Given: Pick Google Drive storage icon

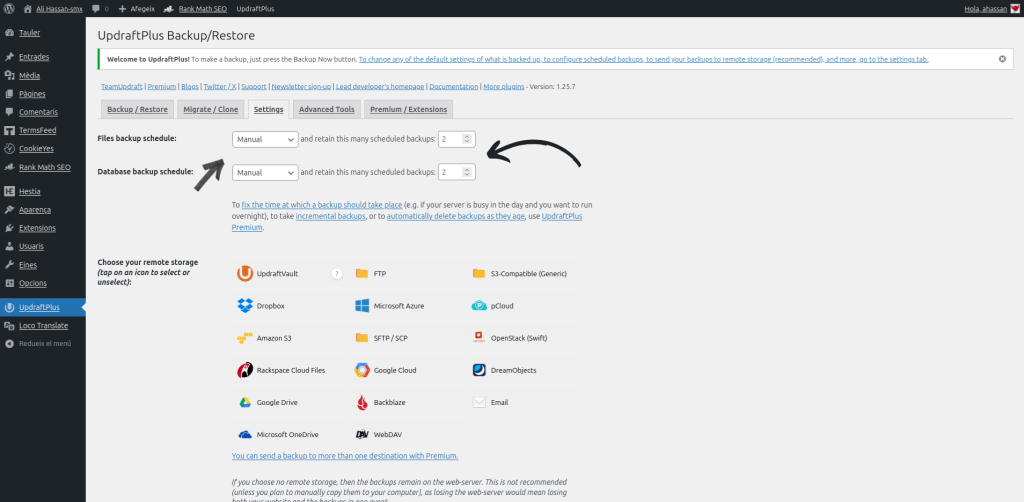Looking at the screenshot, I should tap(246, 402).
